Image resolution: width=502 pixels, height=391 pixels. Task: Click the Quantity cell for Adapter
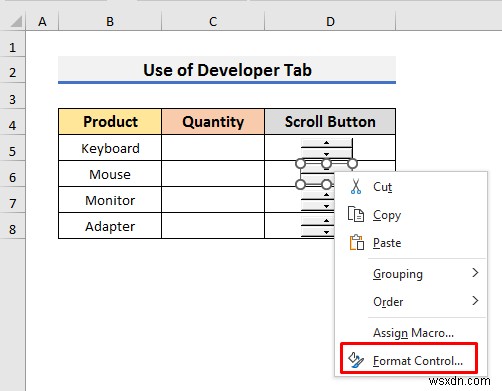click(213, 226)
